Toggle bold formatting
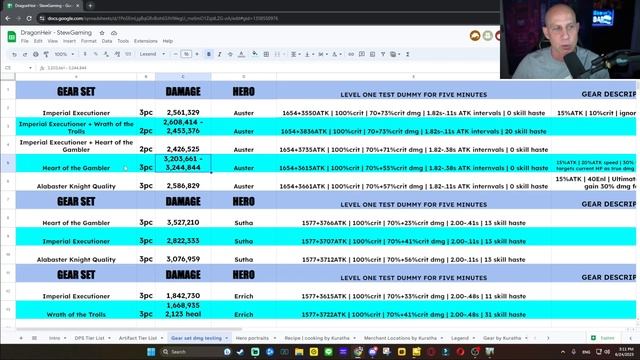 [x=209, y=54]
